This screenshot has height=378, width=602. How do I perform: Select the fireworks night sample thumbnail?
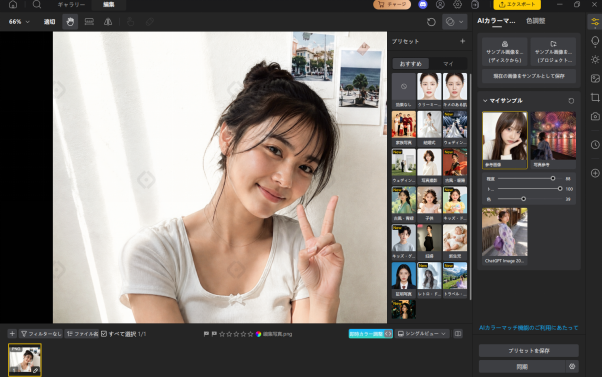pos(553,140)
